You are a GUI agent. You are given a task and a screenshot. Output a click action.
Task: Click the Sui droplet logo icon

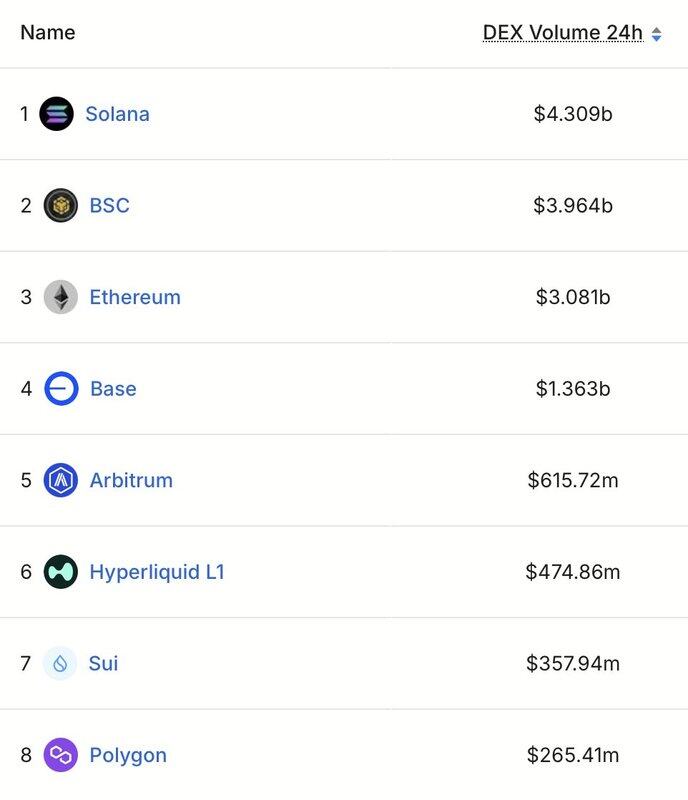pyautogui.click(x=61, y=663)
